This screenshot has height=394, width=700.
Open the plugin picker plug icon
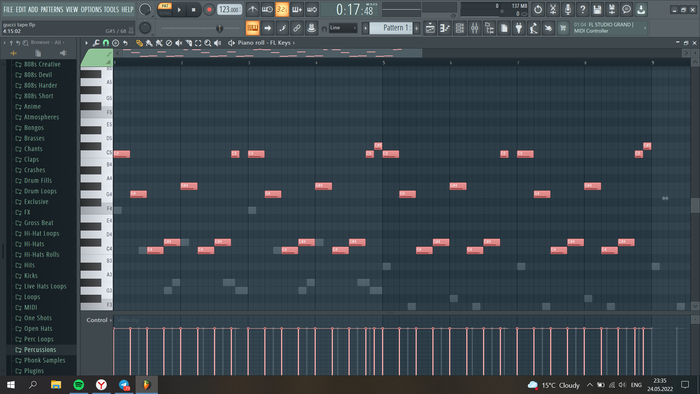point(518,28)
